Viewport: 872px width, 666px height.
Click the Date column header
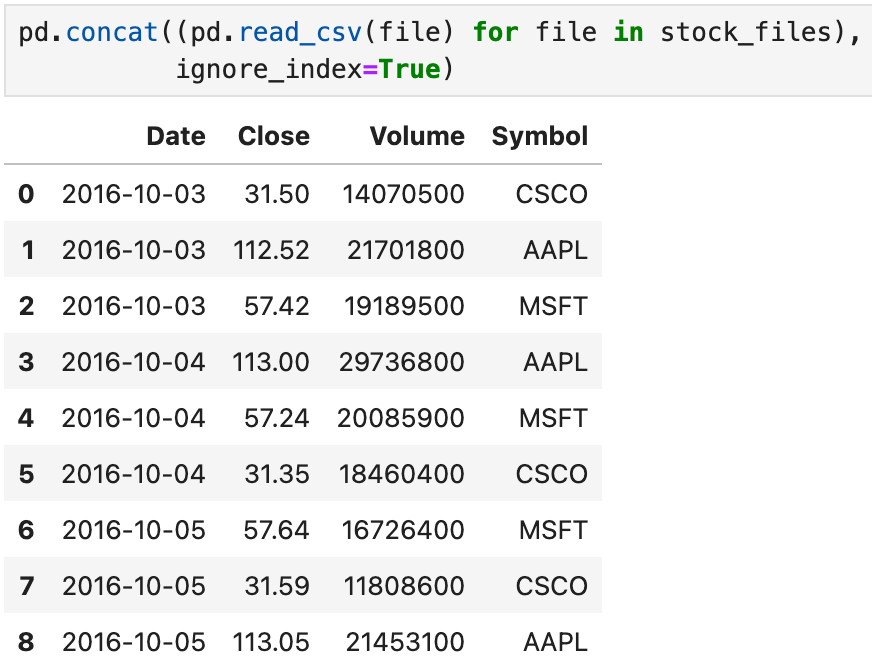176,136
